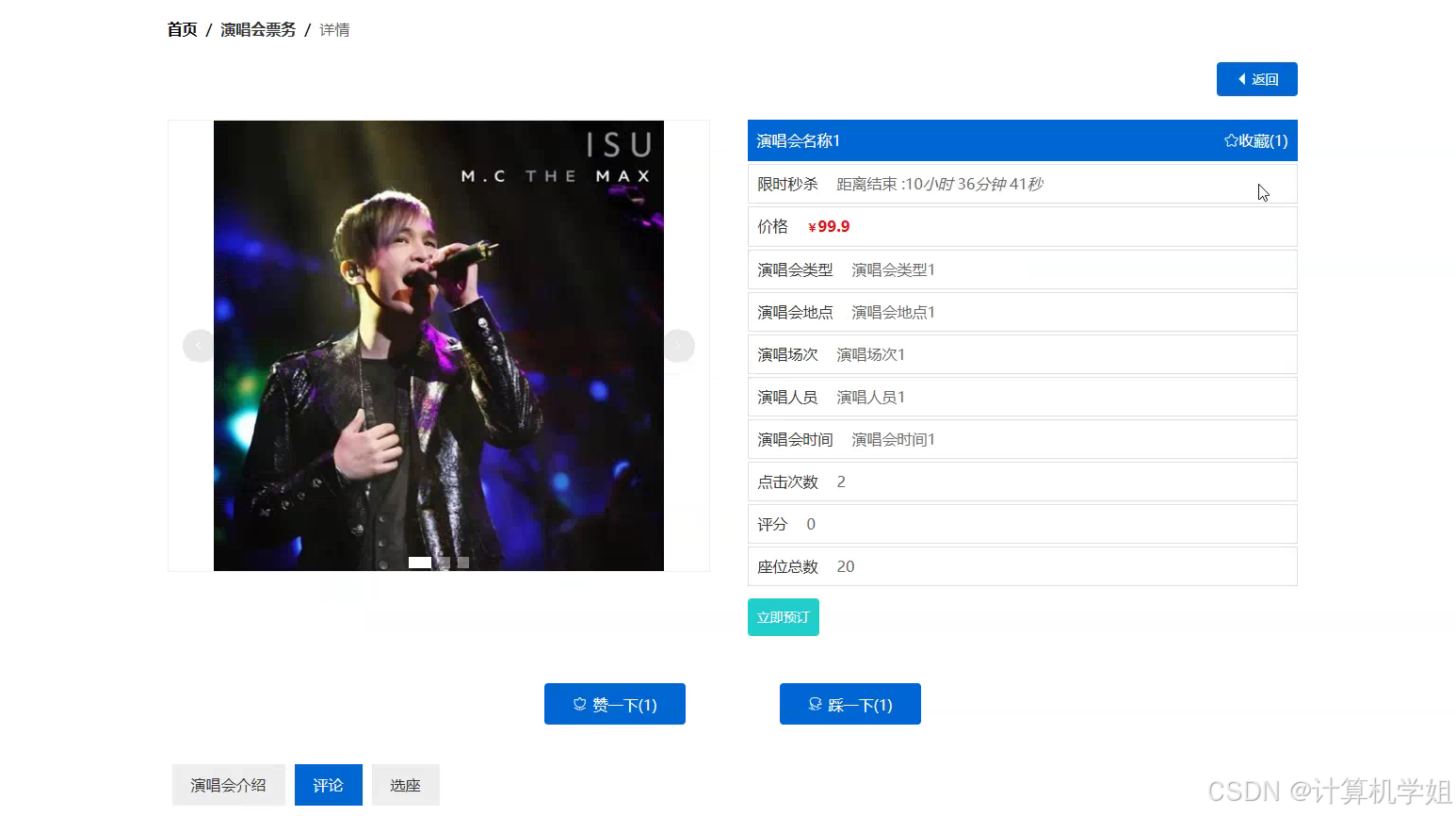Image resolution: width=1456 pixels, height=816 pixels.
Task: Click the 演唱会名称1 title
Action: click(799, 140)
